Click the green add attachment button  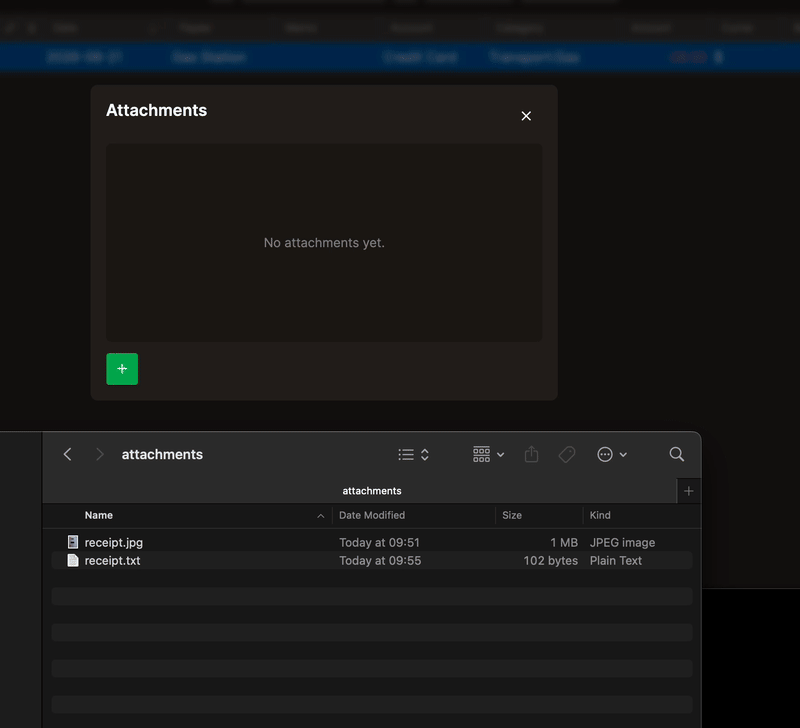pos(122,369)
